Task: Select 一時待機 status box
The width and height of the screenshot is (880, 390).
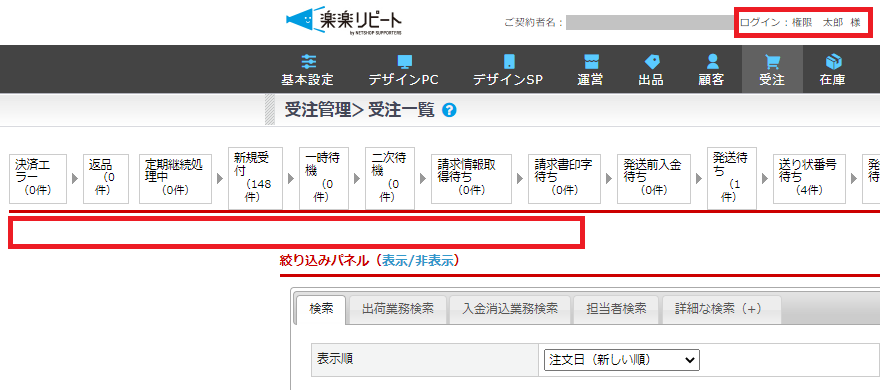Action: 323,178
